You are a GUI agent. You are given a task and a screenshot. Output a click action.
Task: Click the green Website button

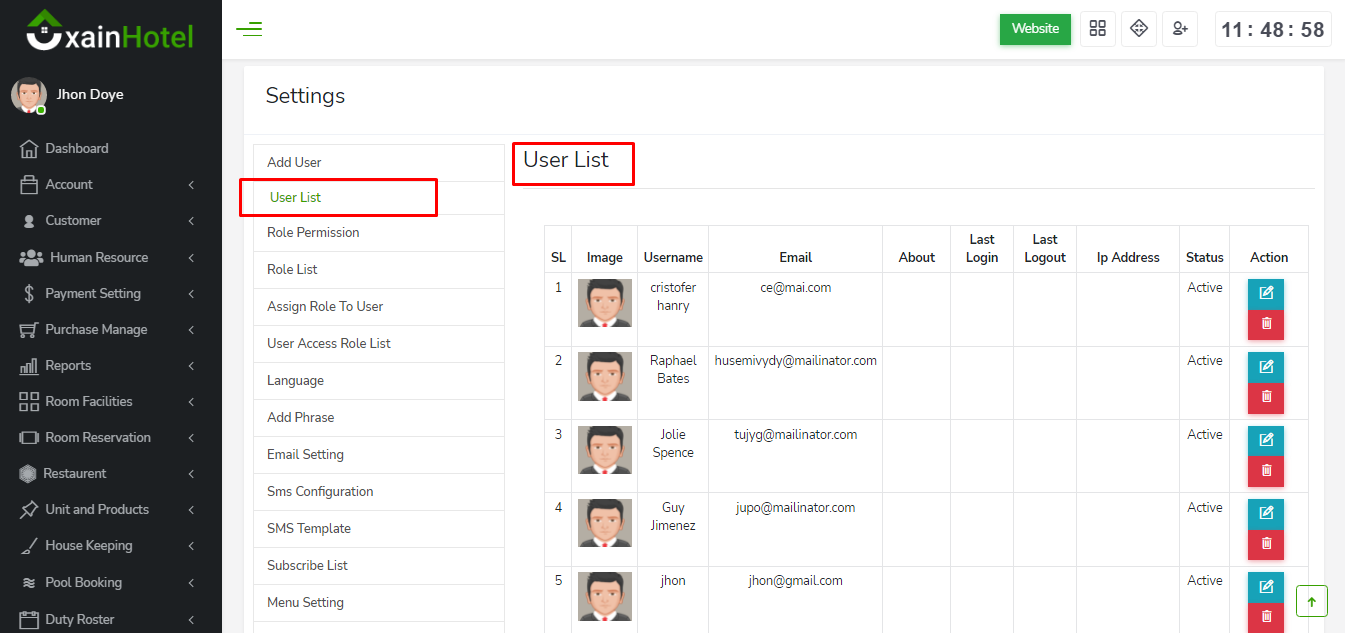1035,29
